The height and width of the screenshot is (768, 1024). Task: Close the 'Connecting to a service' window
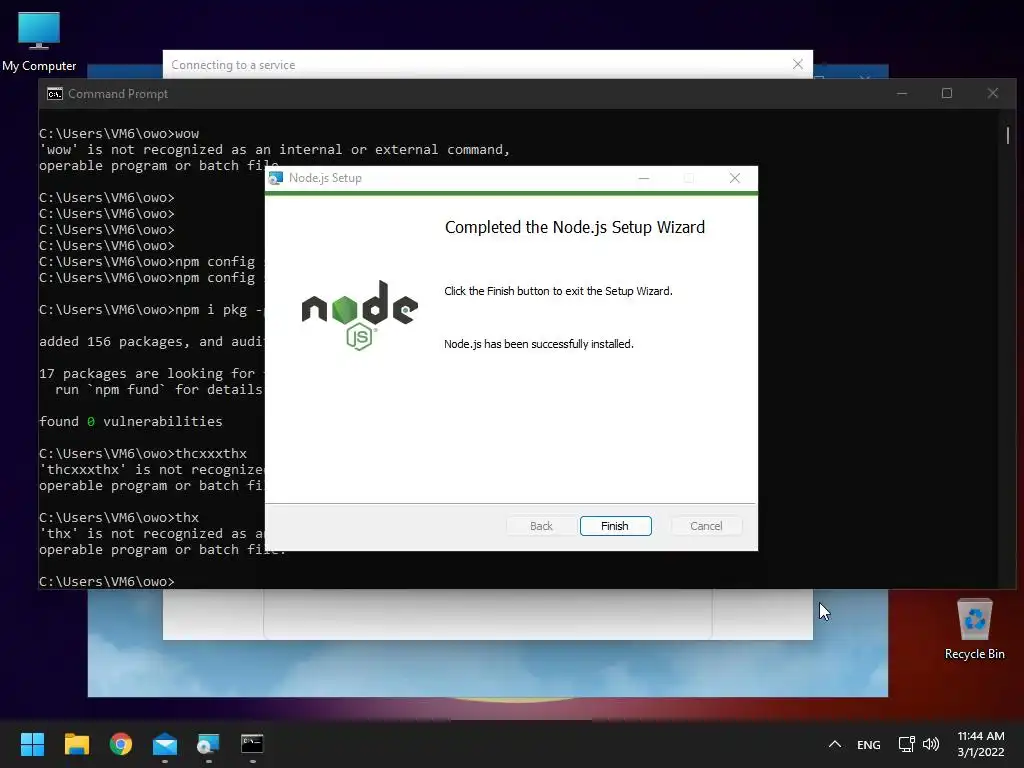pos(797,64)
